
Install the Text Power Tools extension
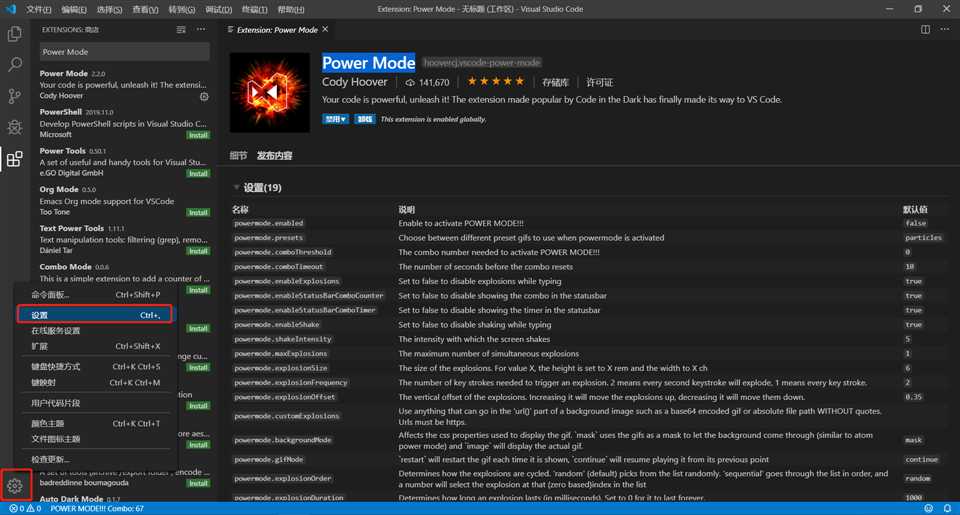(198, 251)
